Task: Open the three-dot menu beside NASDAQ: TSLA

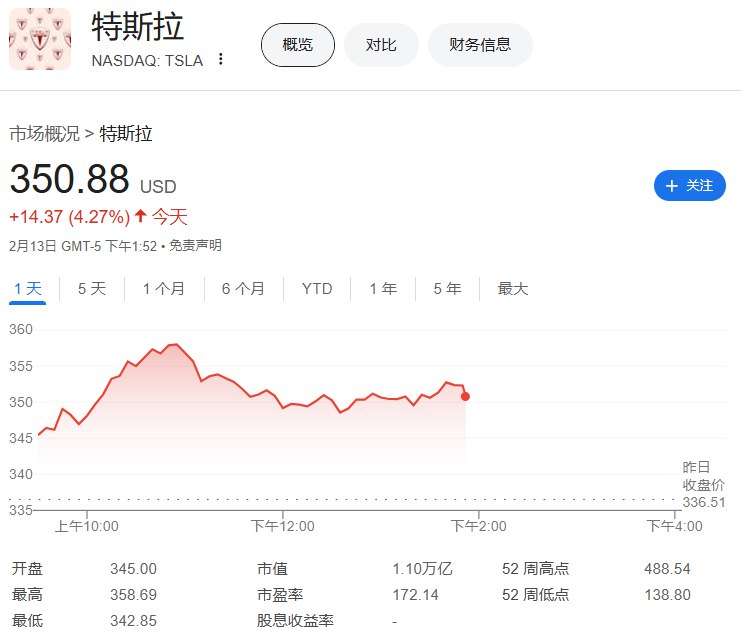Action: pyautogui.click(x=220, y=59)
